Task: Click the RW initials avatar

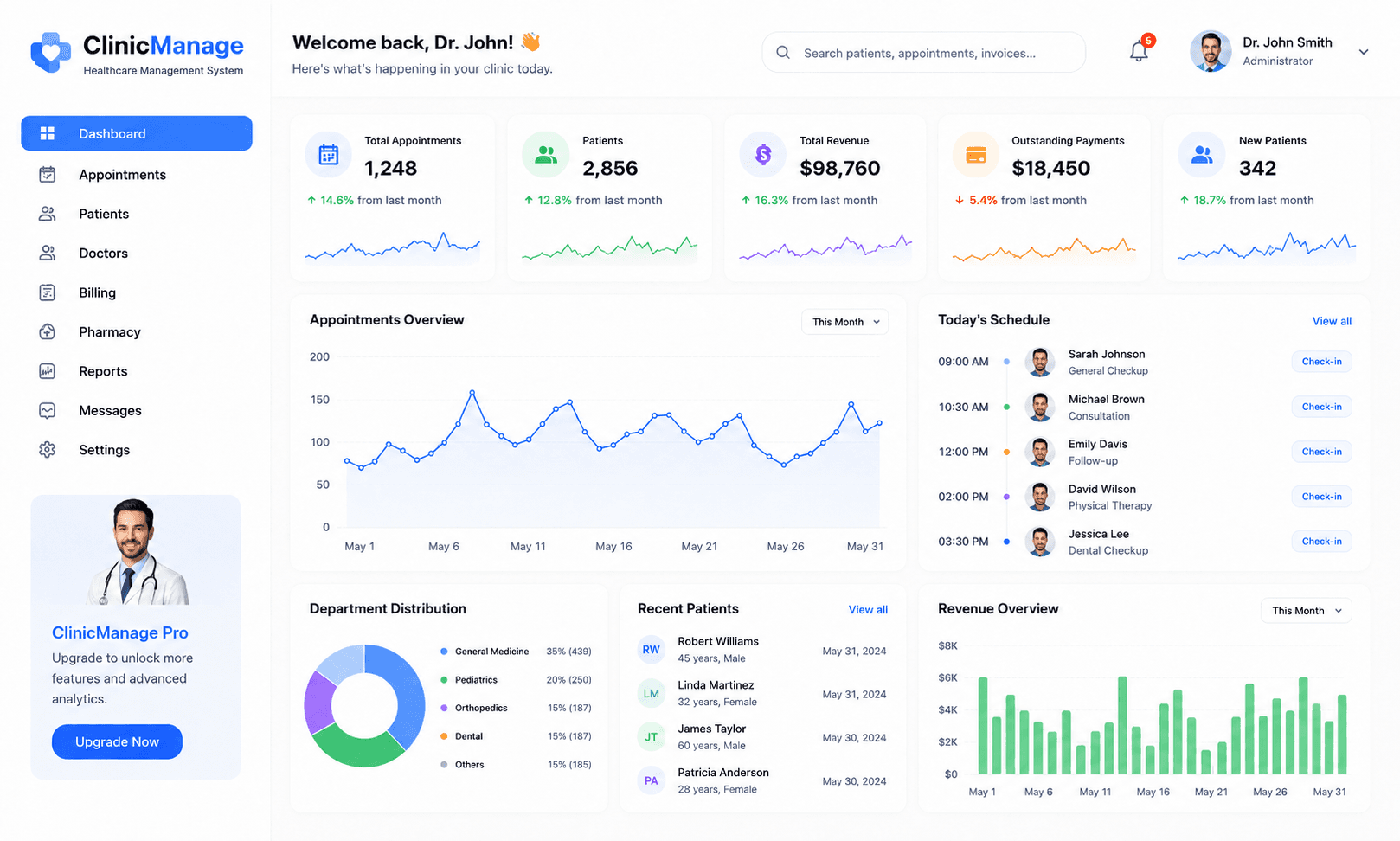Action: [x=652, y=650]
